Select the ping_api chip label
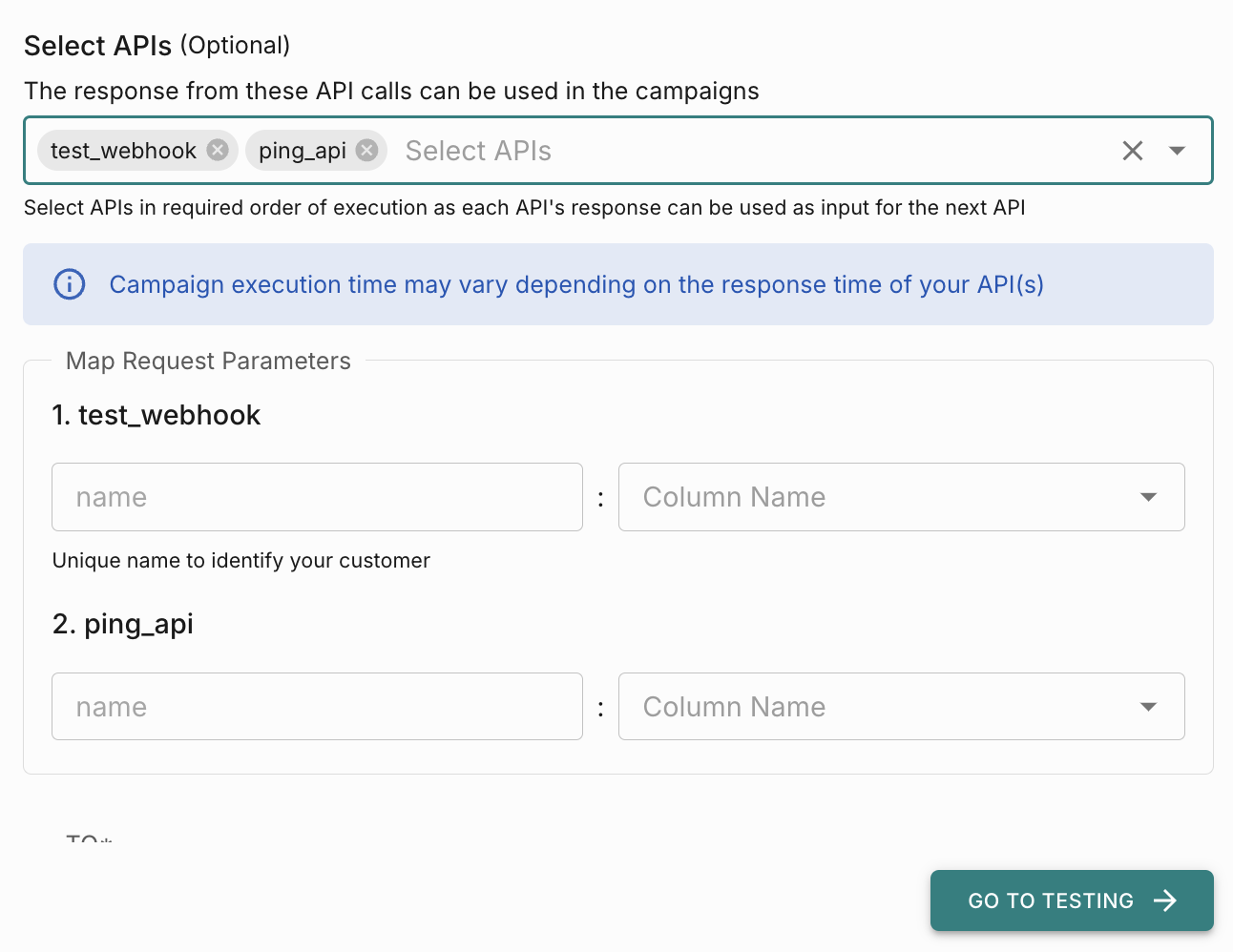This screenshot has width=1233, height=952. [302, 151]
